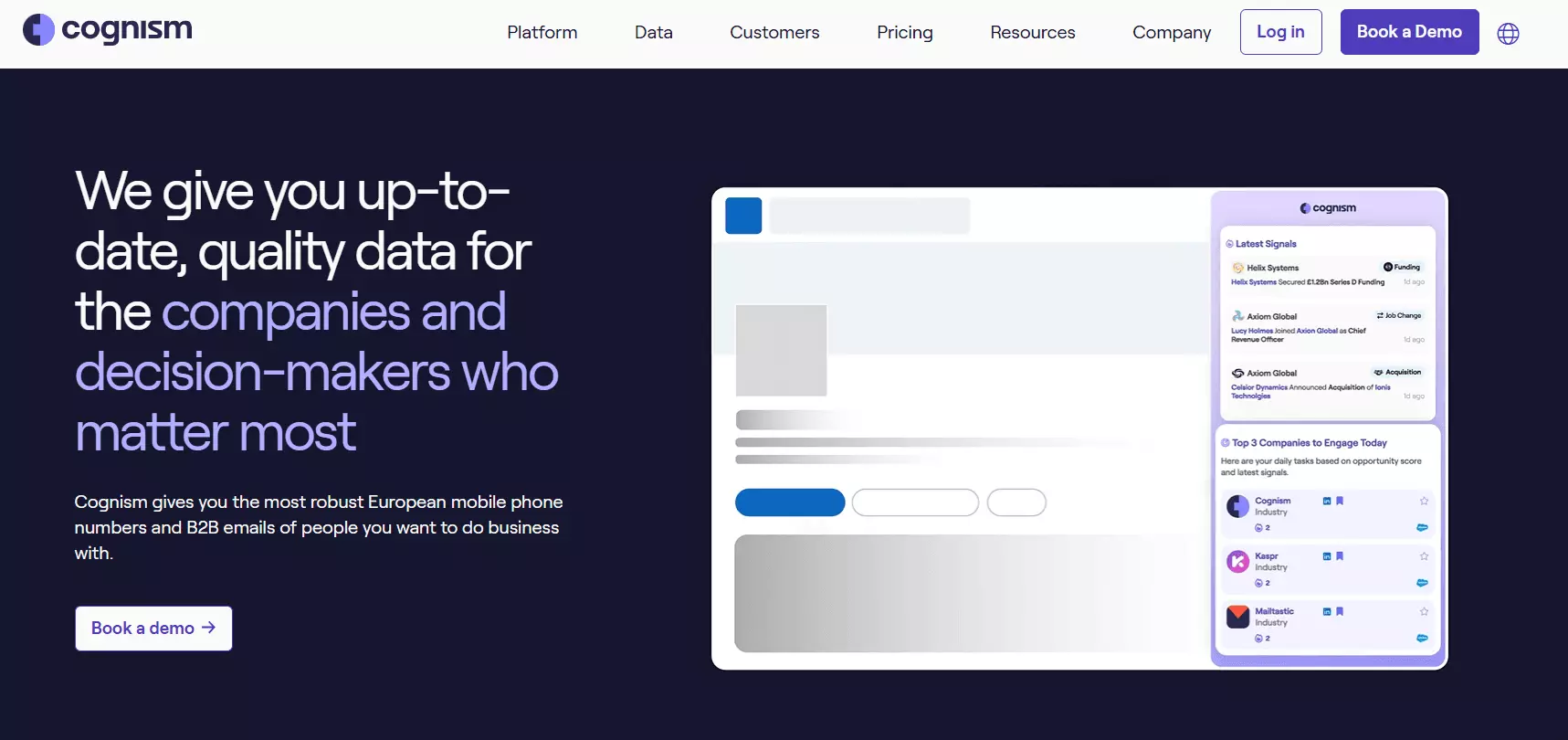Click the bookmark icon in Mailtastic row
Screen dimensions: 1568x740
pos(1340,611)
